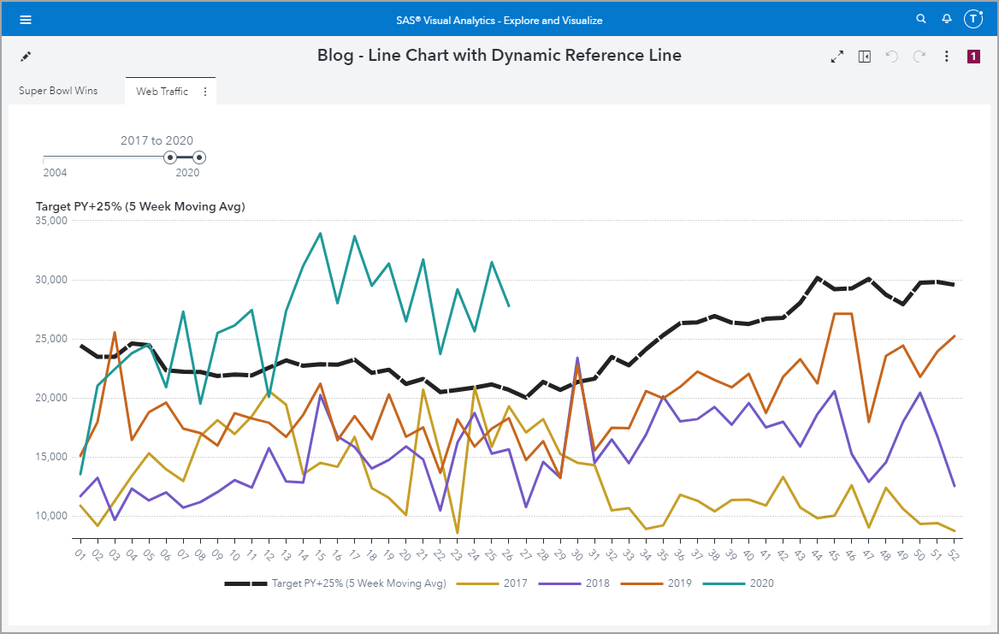Image resolution: width=999 pixels, height=634 pixels.
Task: Click the undo arrow icon
Action: click(892, 57)
